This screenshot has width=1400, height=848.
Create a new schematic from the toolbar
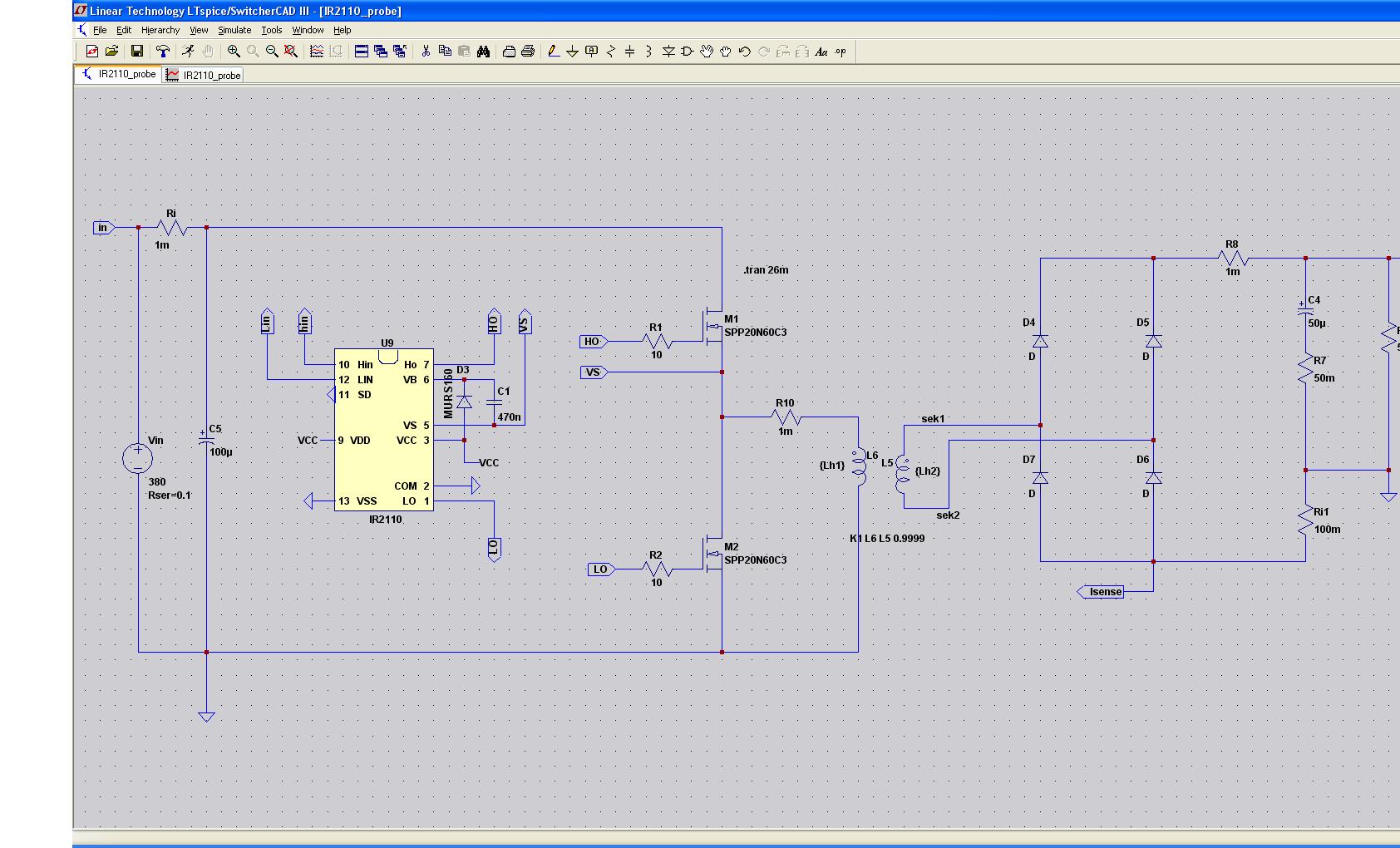(92, 52)
